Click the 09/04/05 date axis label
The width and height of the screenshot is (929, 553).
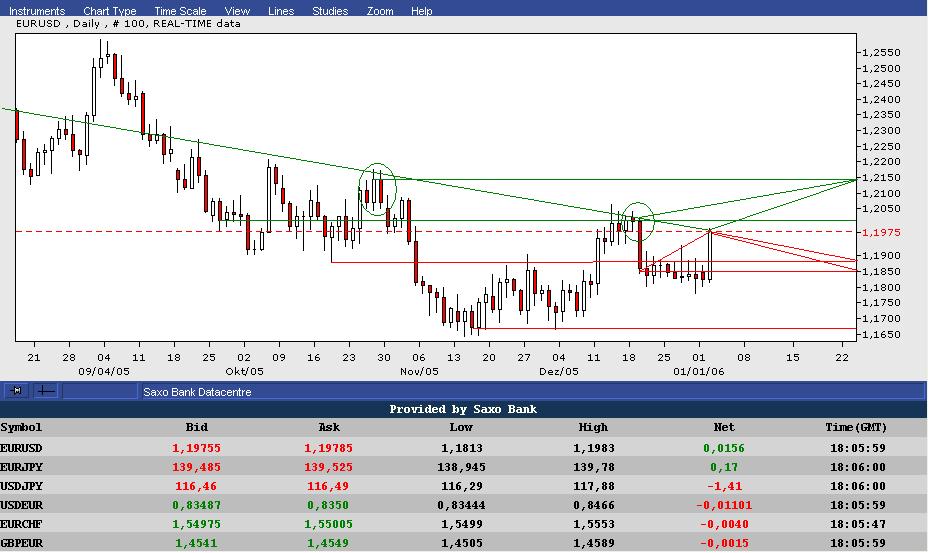point(104,372)
